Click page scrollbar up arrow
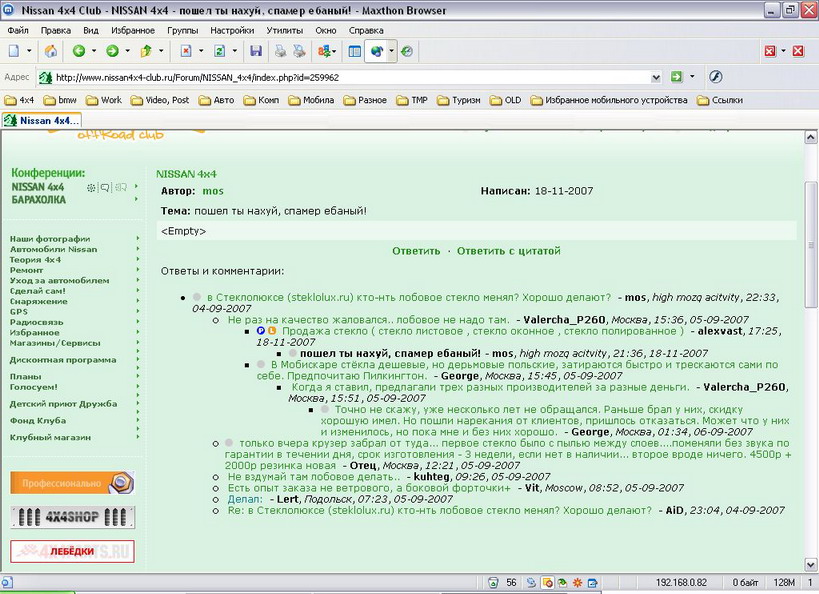The height and width of the screenshot is (594, 819). click(811, 137)
